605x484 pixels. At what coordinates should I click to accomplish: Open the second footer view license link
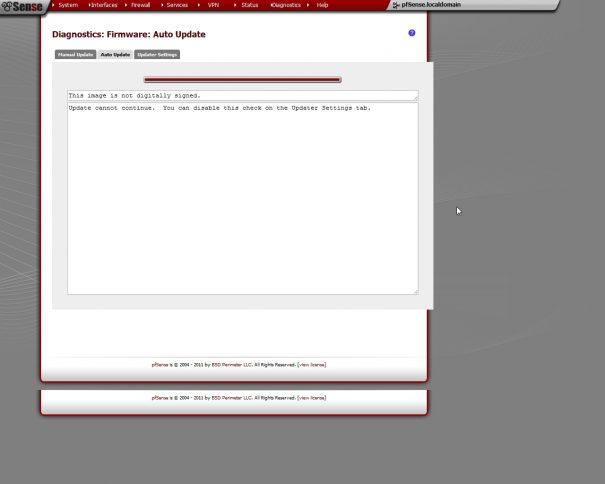[312, 398]
